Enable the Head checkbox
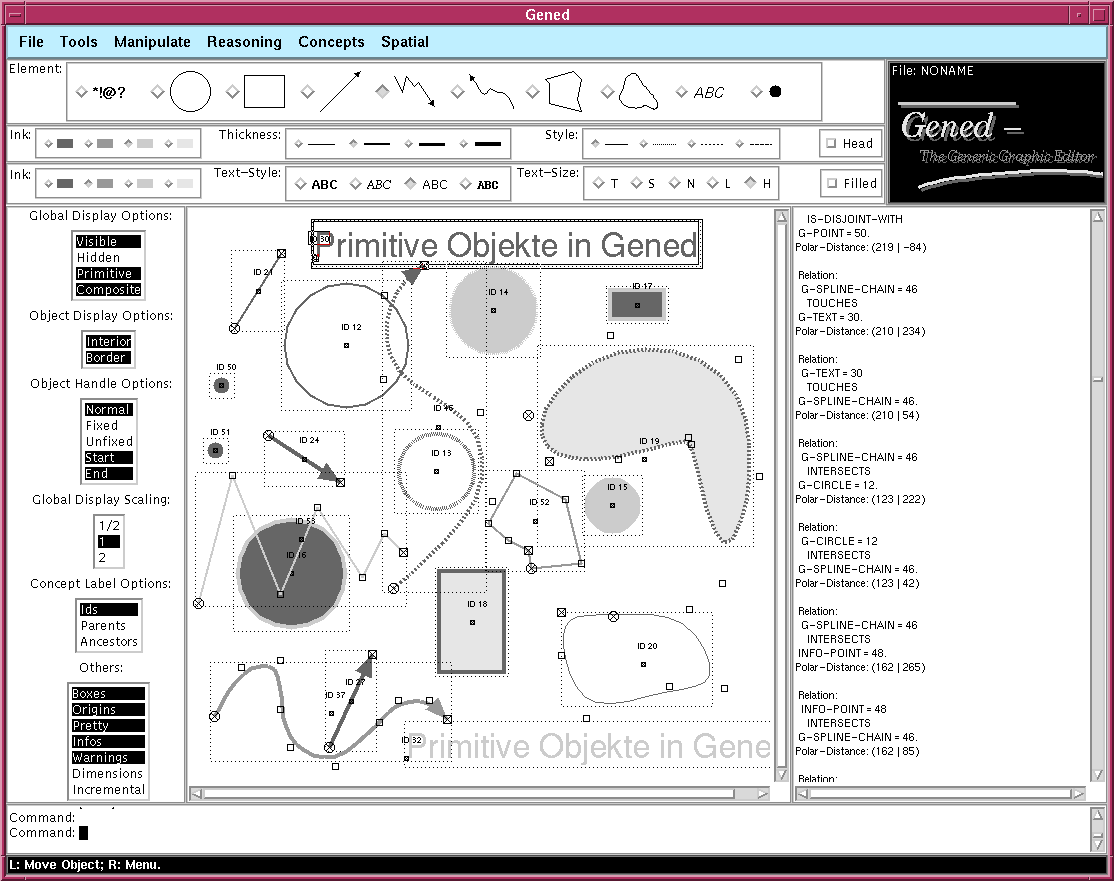Image resolution: width=1114 pixels, height=881 pixels. [x=850, y=144]
